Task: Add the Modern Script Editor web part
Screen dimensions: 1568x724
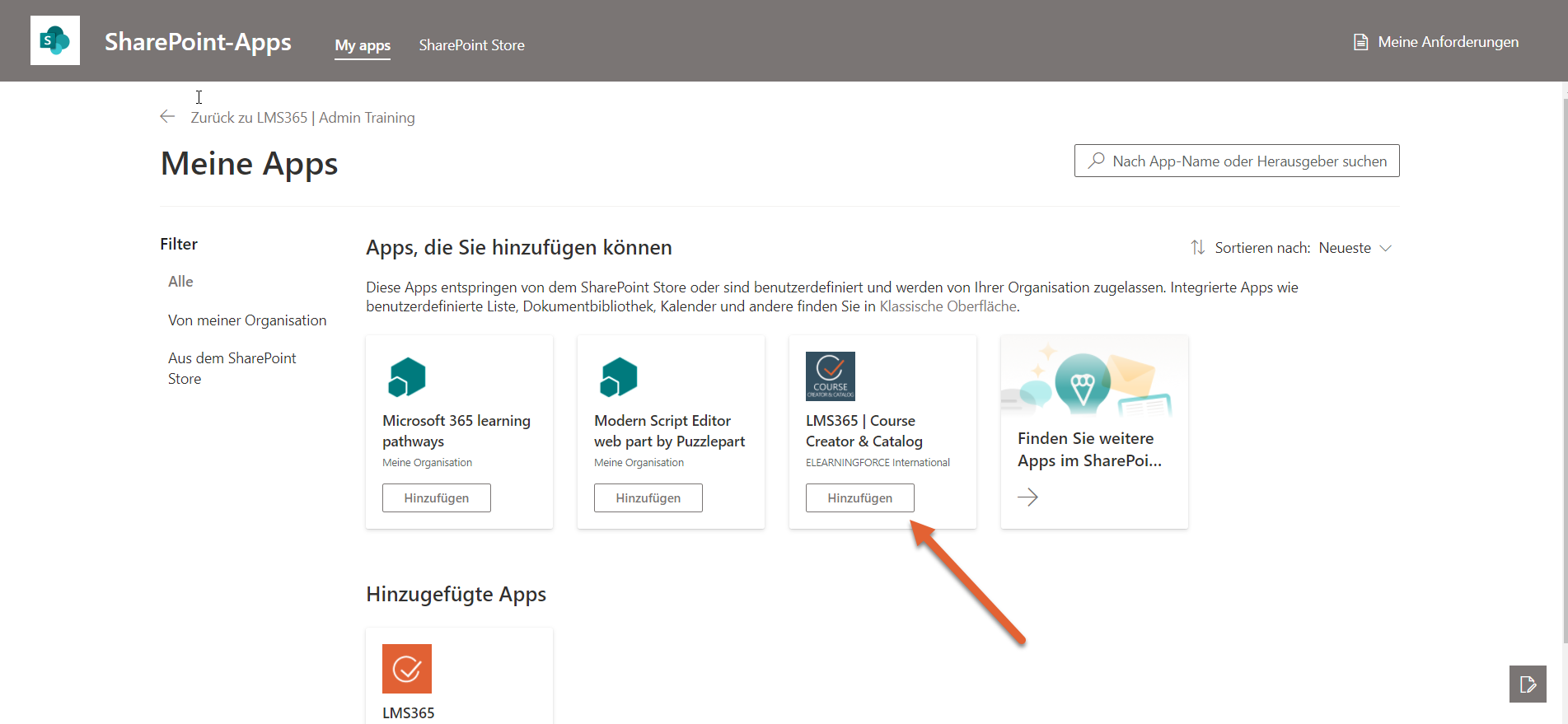Action: pyautogui.click(x=648, y=498)
